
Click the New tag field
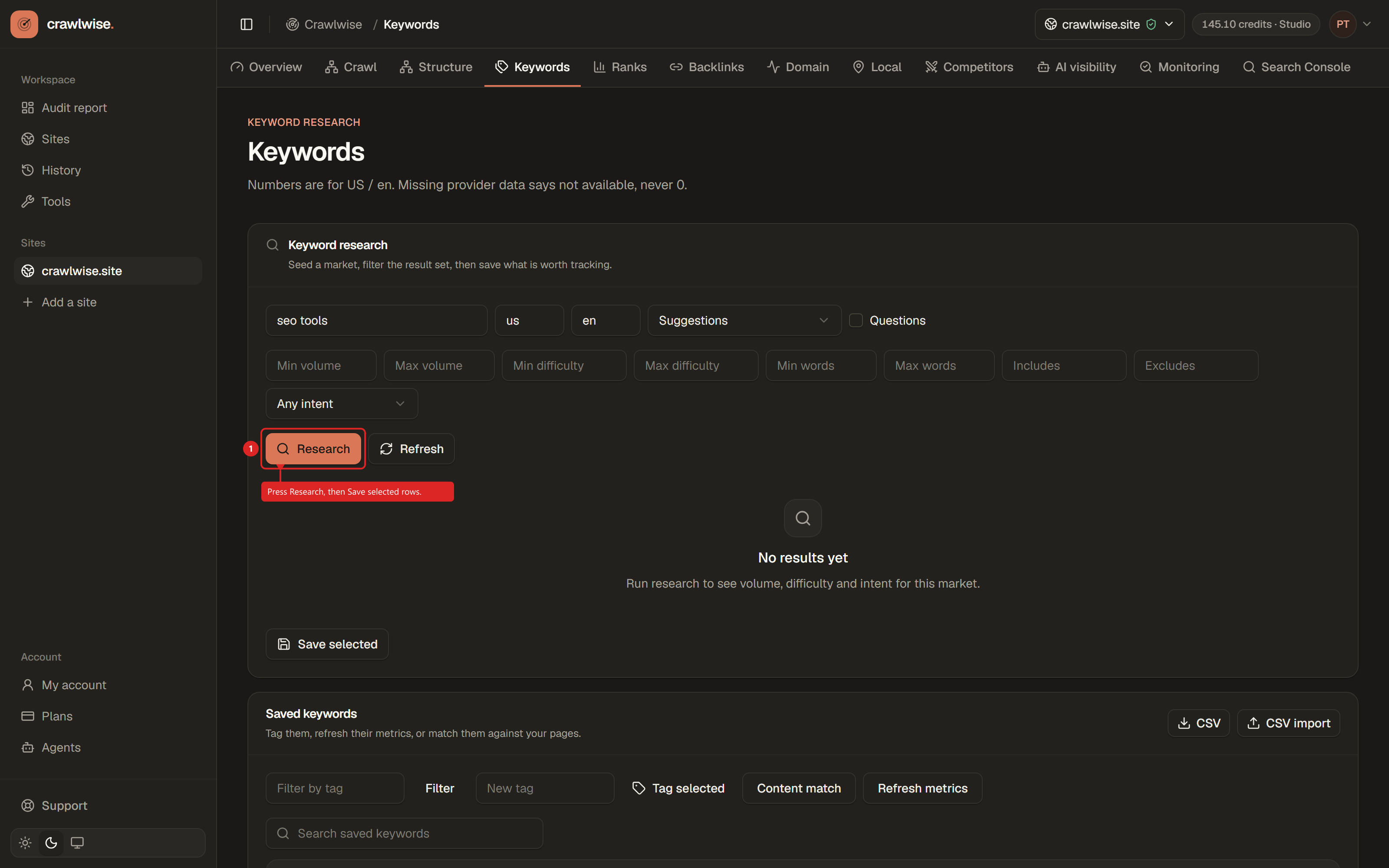coord(545,788)
